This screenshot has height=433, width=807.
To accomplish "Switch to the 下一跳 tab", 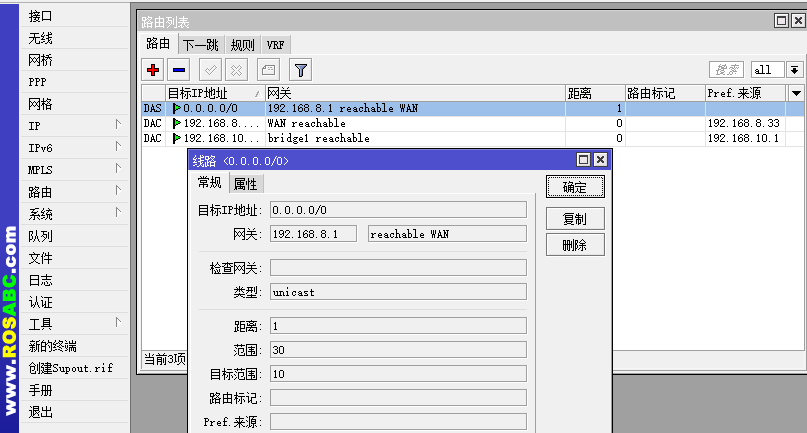I will point(201,45).
